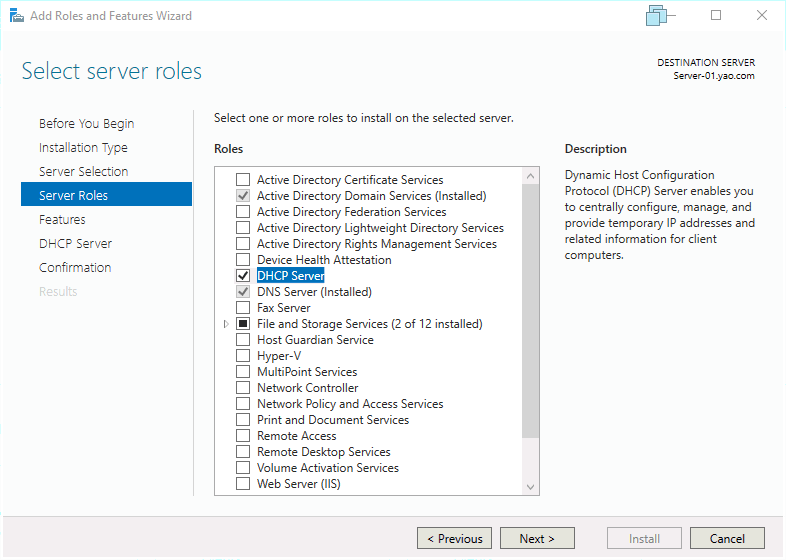
Task: Click the server group icon near the title bar
Action: [x=657, y=16]
